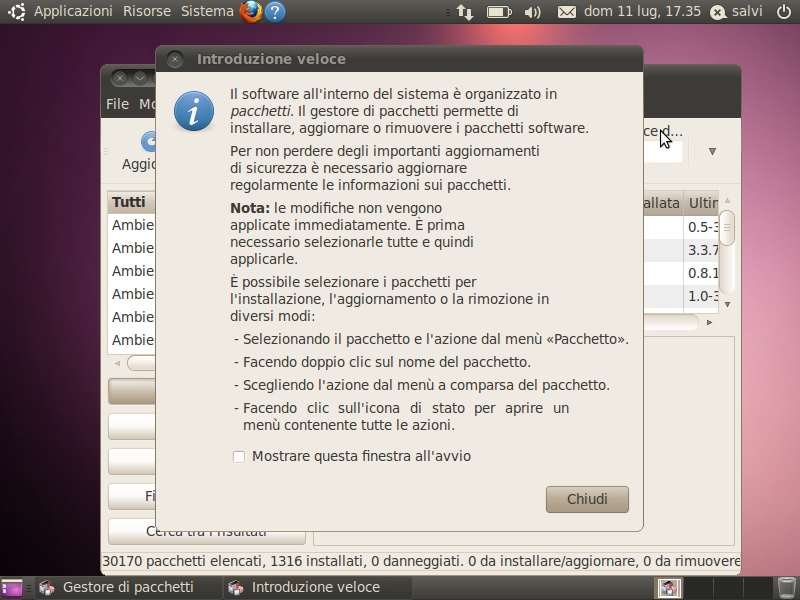Click the package list scroll-up arrow

click(x=727, y=201)
